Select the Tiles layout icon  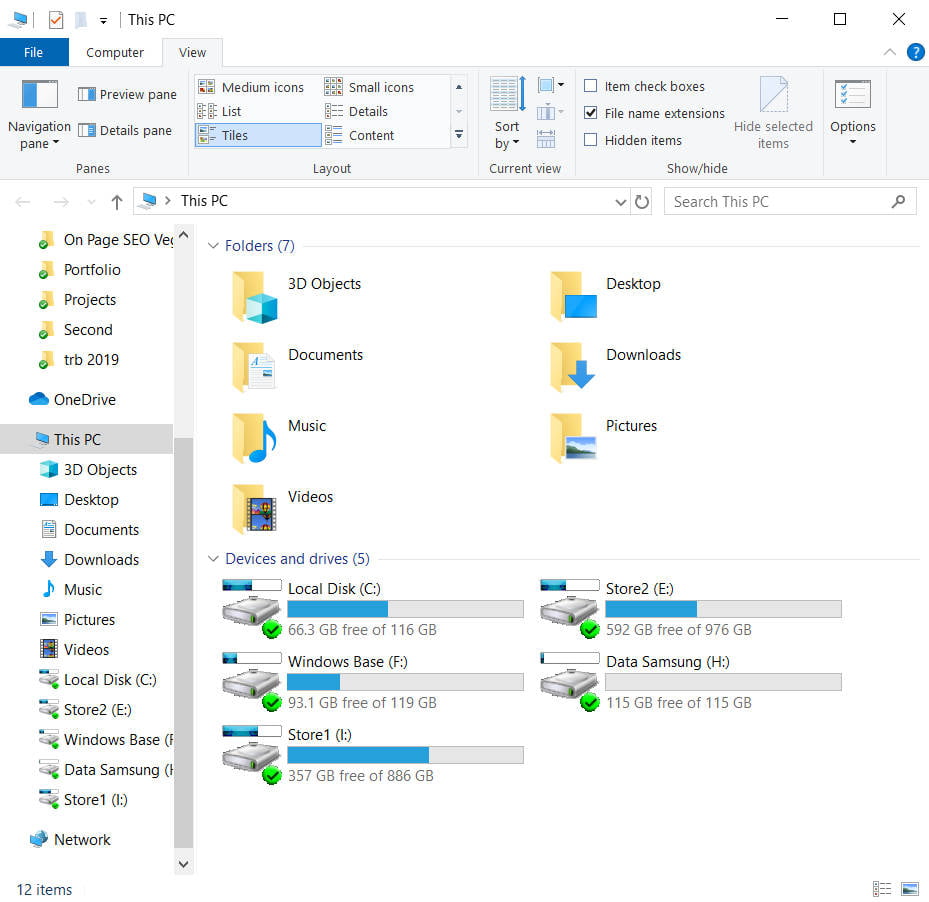coord(256,135)
